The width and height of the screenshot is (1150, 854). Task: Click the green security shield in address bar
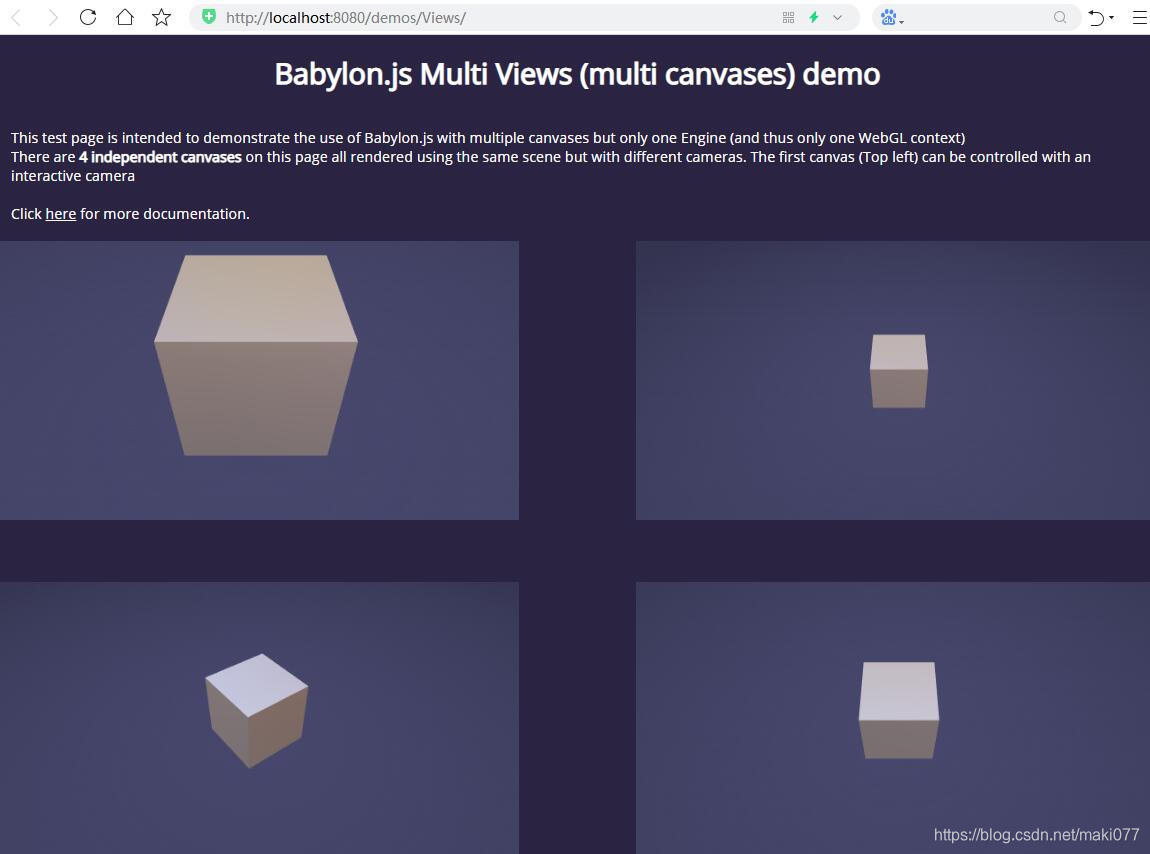pyautogui.click(x=209, y=17)
